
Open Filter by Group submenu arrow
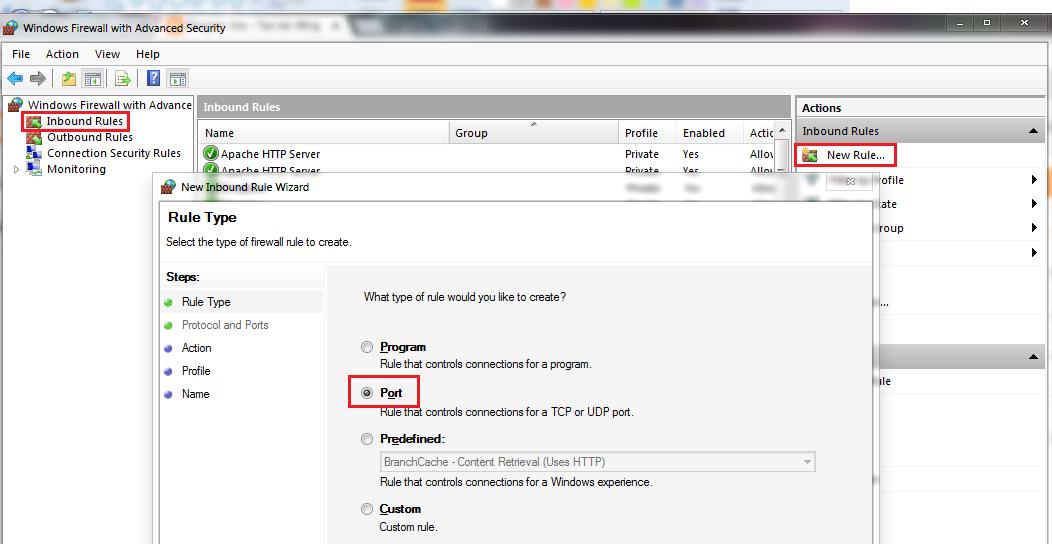coord(1035,228)
